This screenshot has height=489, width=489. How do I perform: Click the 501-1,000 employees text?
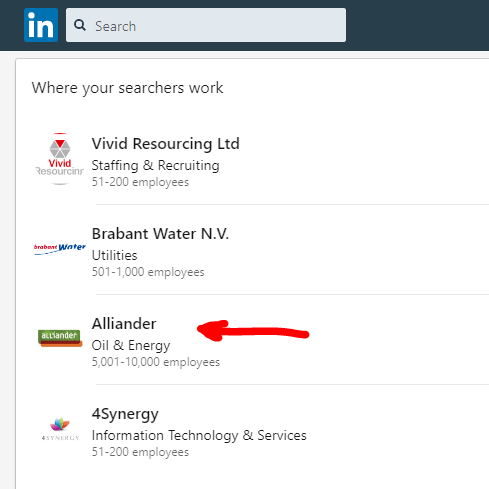148,272
